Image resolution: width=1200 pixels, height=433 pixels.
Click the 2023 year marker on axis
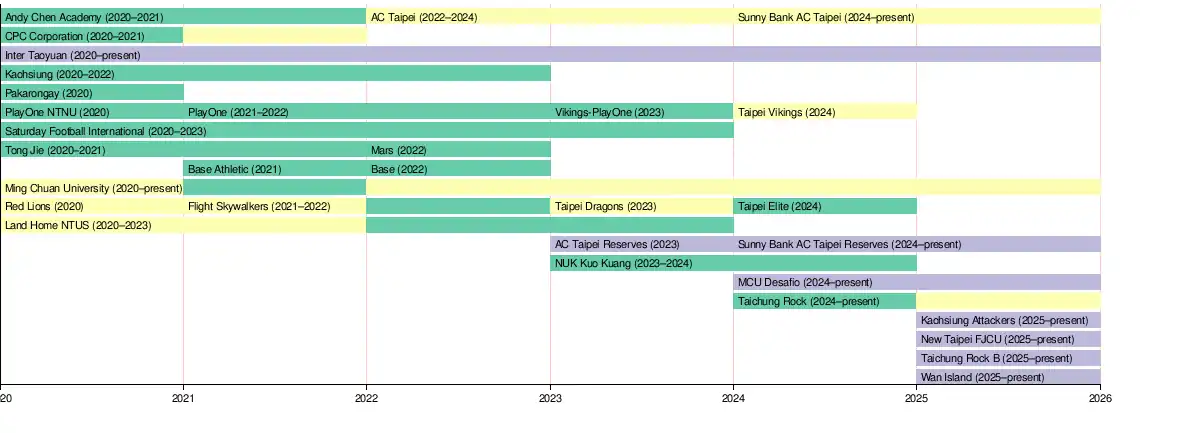(x=550, y=398)
